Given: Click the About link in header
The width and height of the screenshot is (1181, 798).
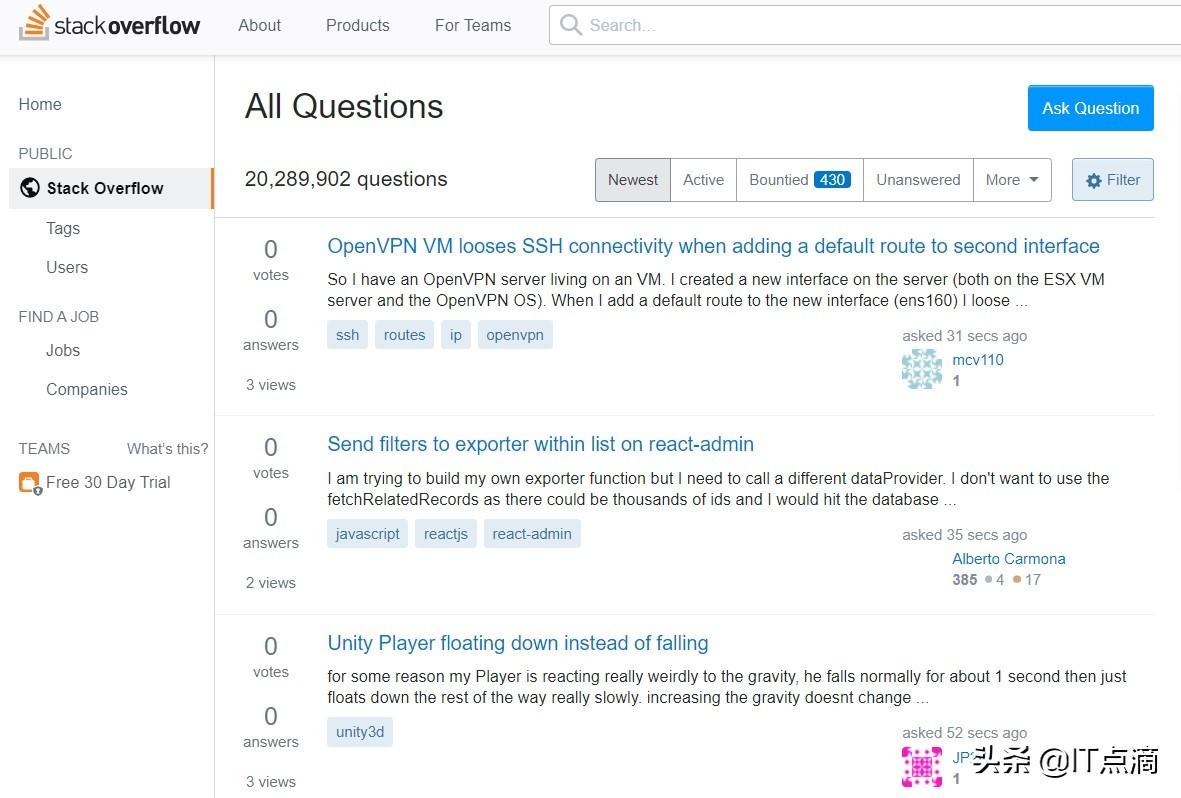Looking at the screenshot, I should coord(259,25).
